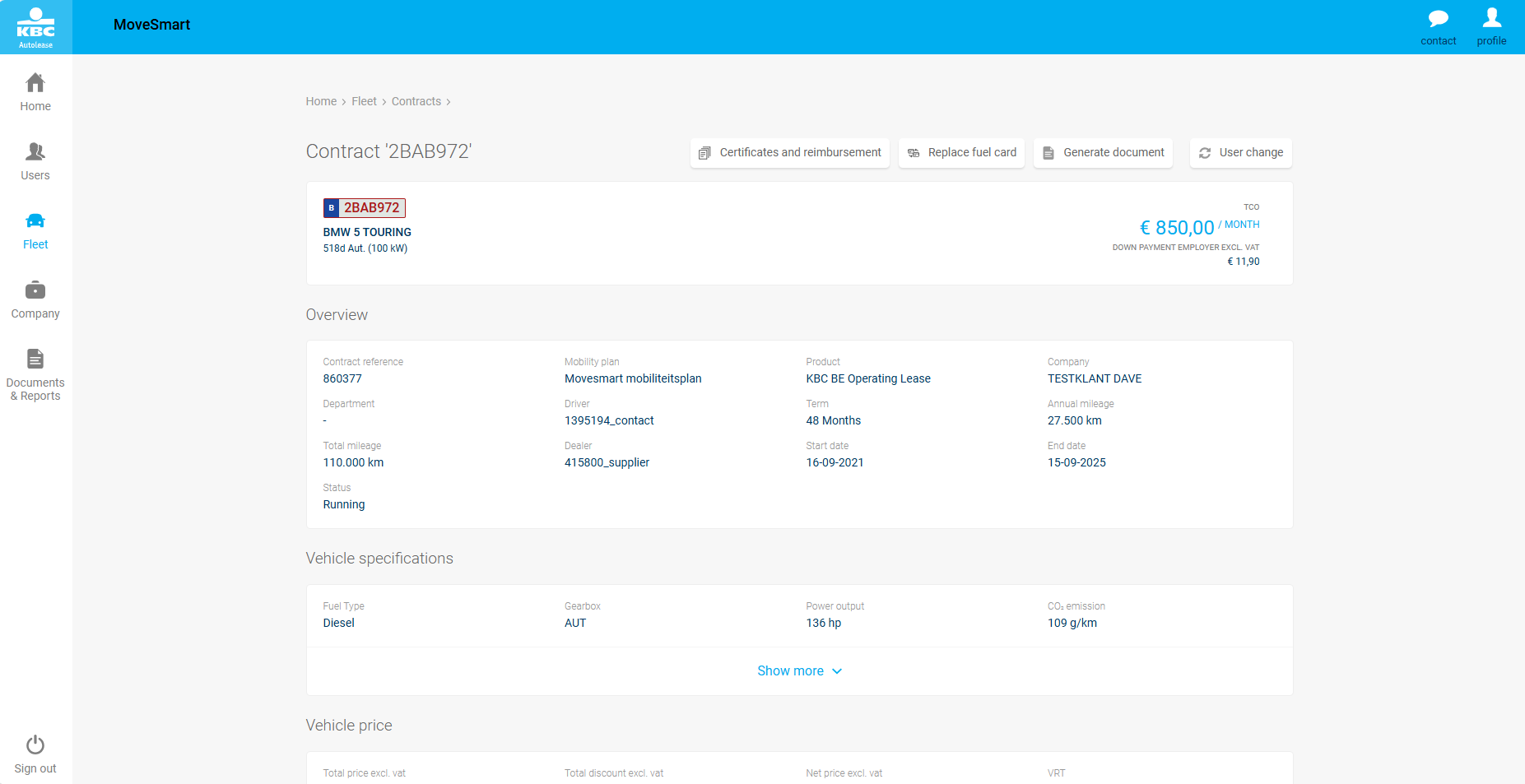The height and width of the screenshot is (784, 1525).
Task: Click Generate document button
Action: tap(1103, 153)
